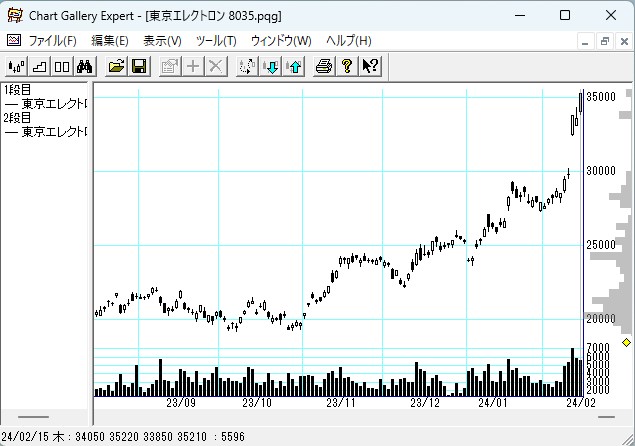
Task: Select 東京エレクトロン under 2段目 in the list
Action: pos(46,131)
